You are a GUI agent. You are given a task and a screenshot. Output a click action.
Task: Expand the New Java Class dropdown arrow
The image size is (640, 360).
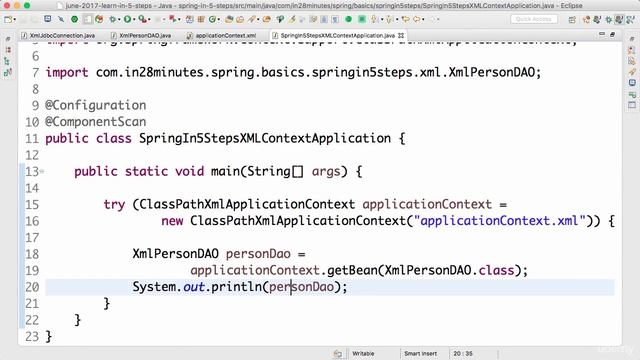(x=219, y=19)
